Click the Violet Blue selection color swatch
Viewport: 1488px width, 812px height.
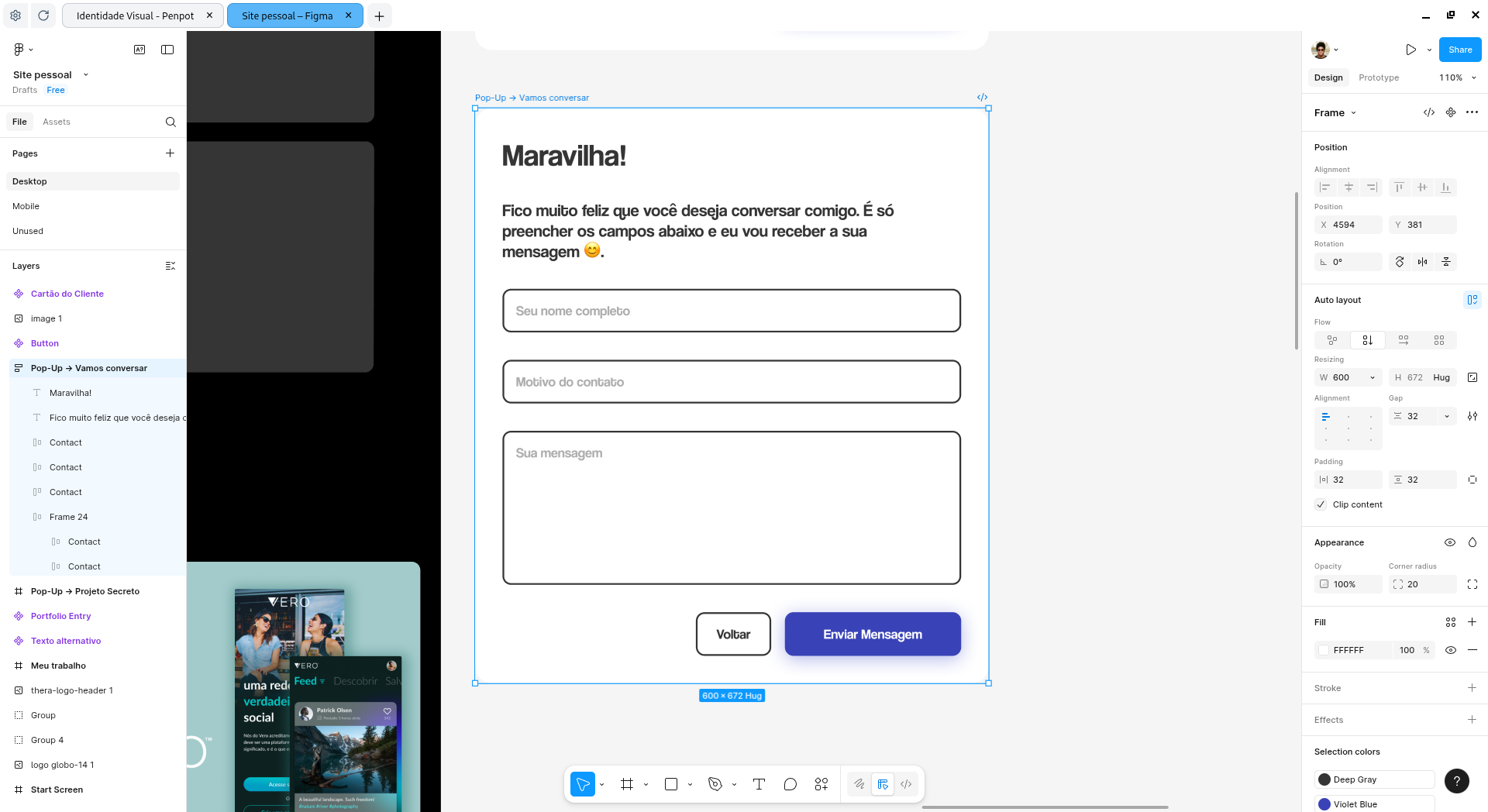coord(1325,805)
